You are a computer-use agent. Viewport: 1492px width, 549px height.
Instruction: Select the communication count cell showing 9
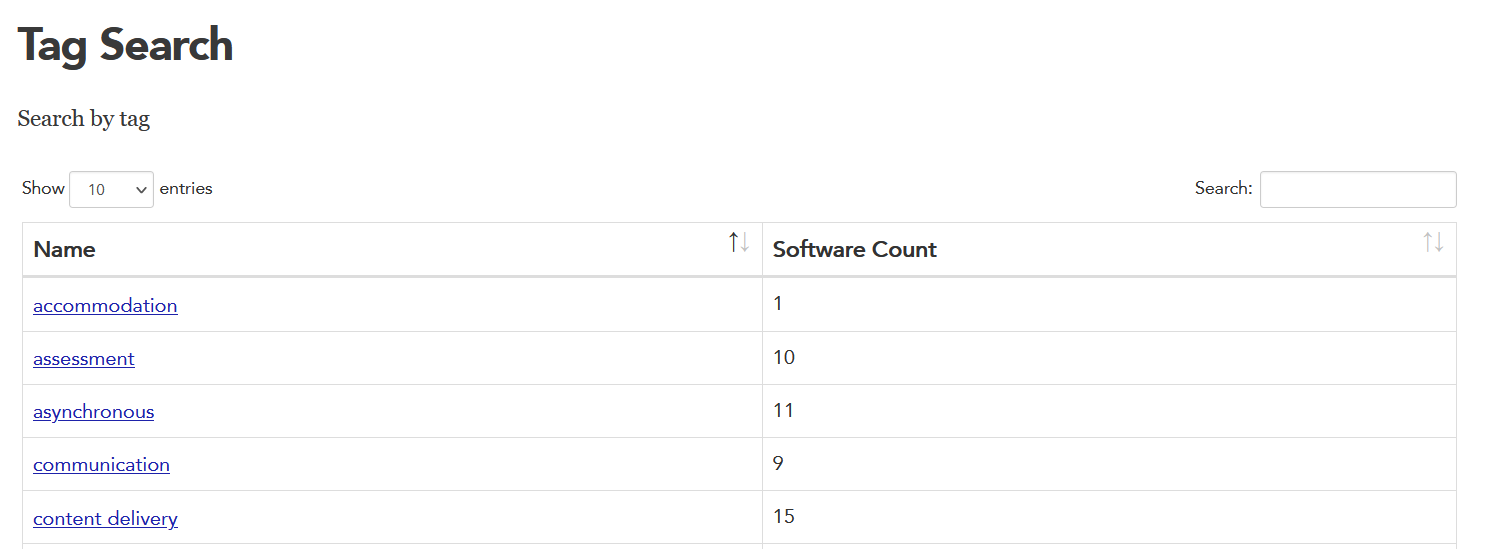[778, 463]
